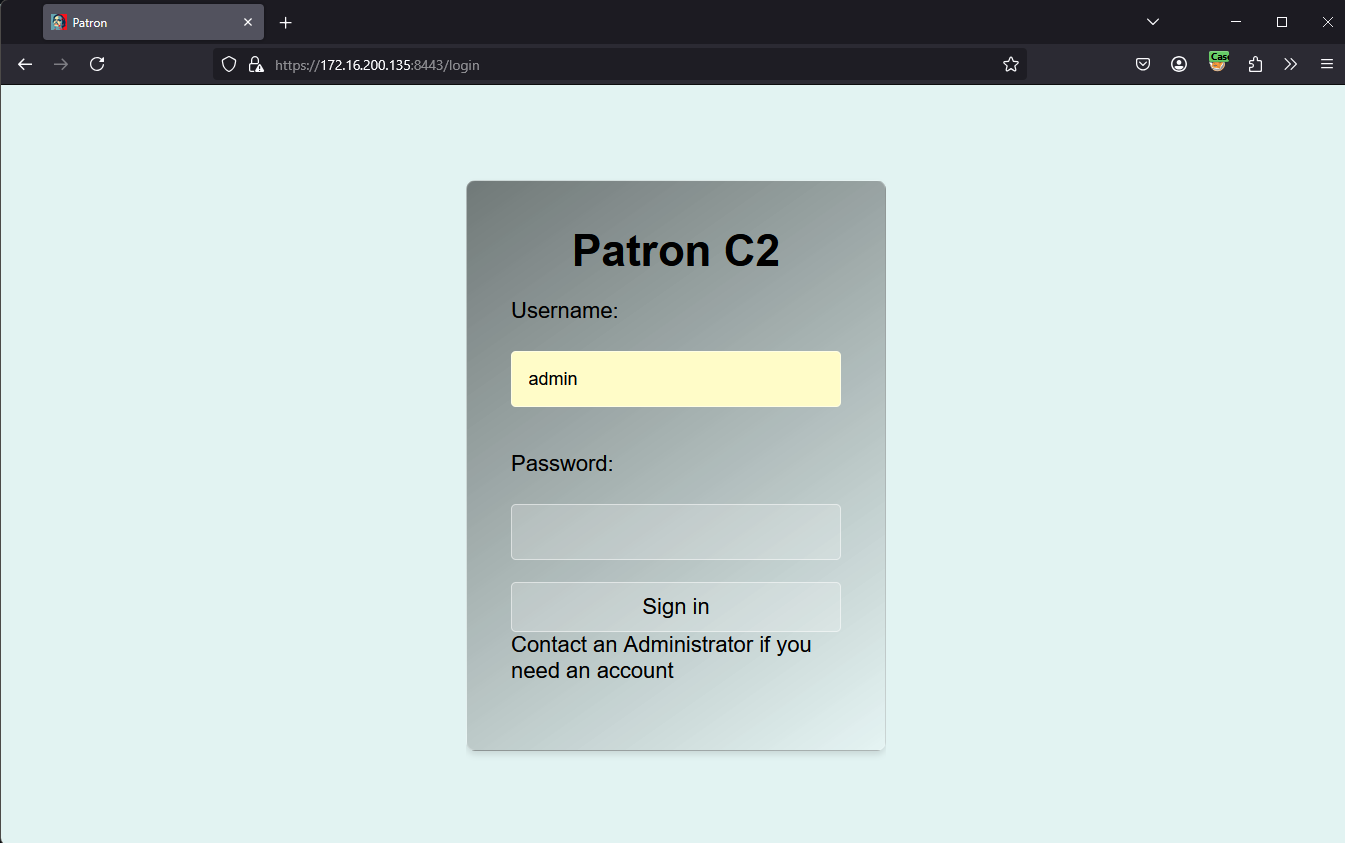1345x843 pixels.
Task: Open a new tab with plus
Action: coord(286,22)
